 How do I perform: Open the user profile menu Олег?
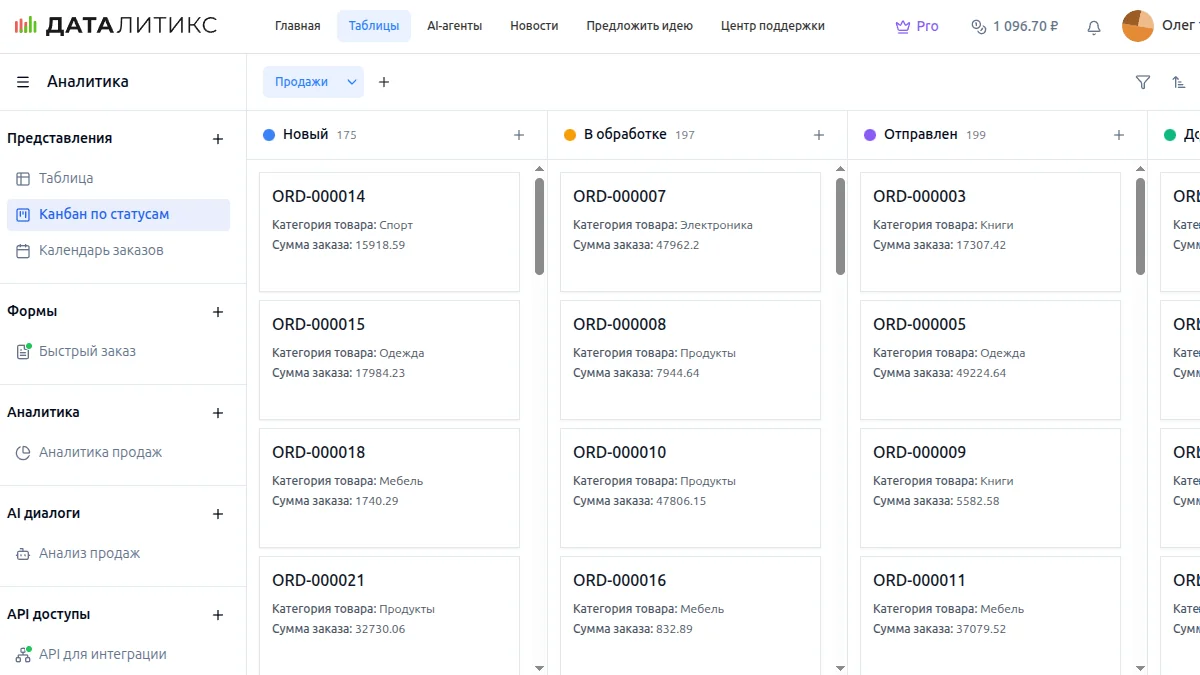(x=1160, y=26)
